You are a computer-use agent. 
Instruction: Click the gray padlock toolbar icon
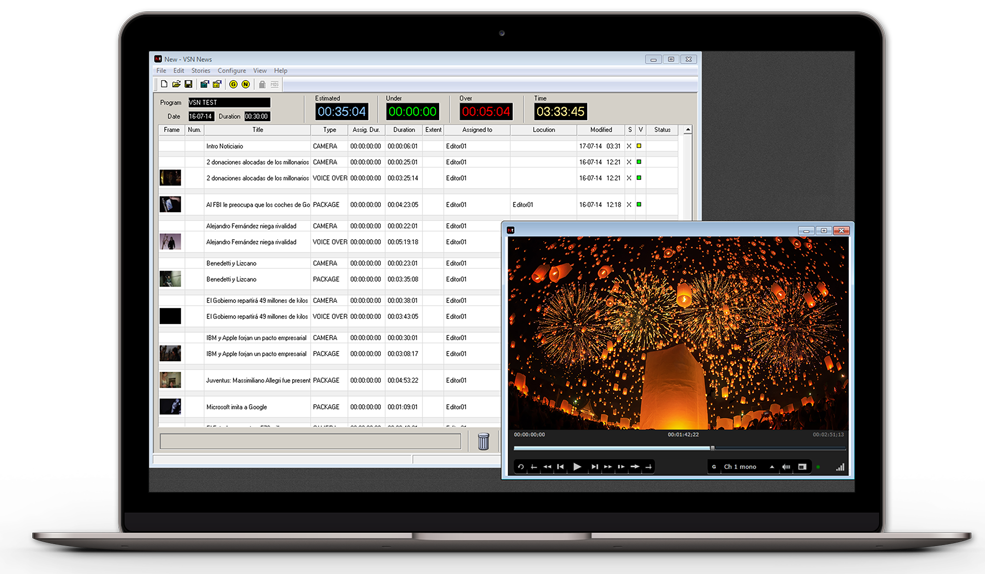tap(262, 84)
